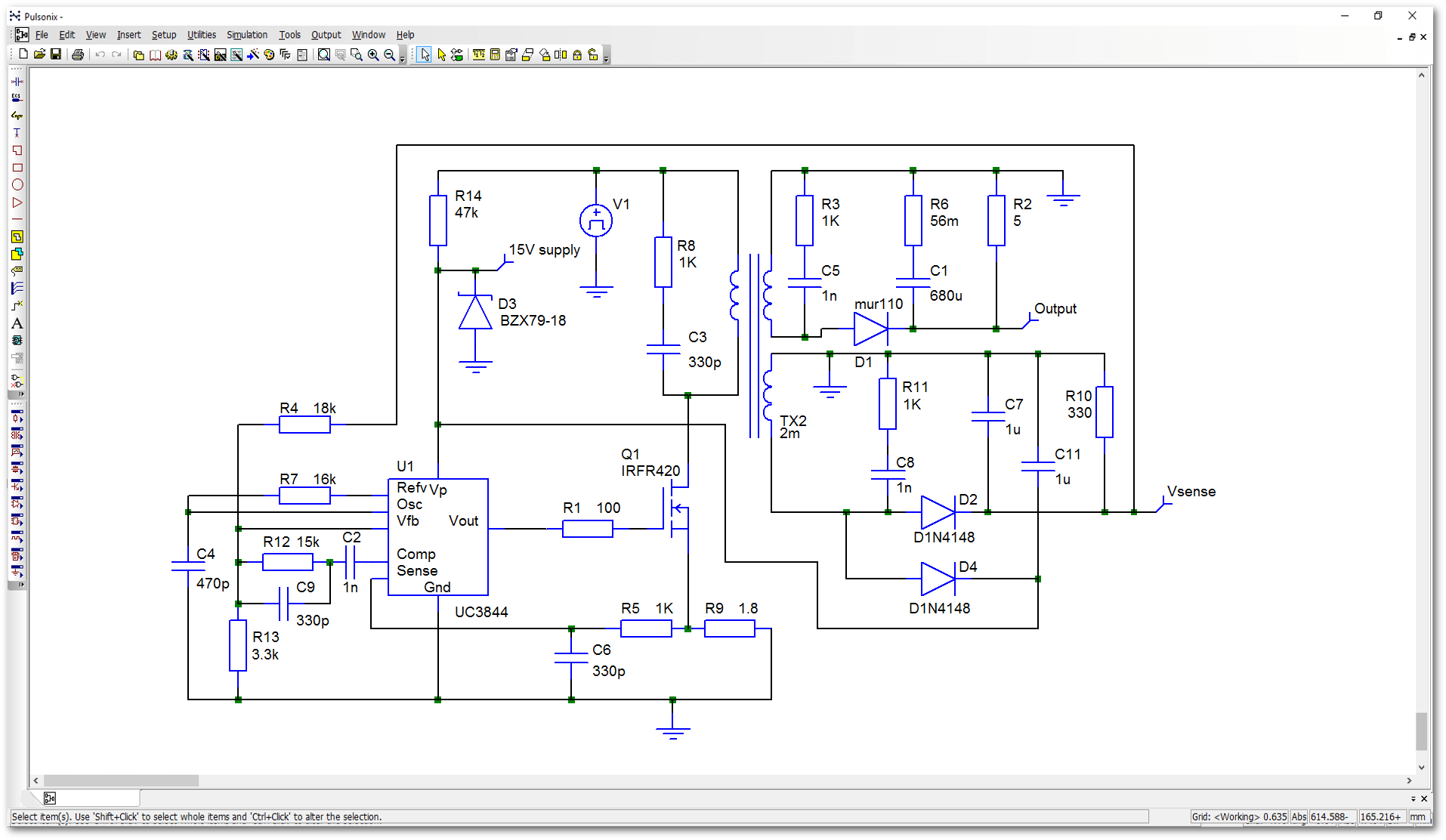Select the Insert Circle shape tool

(17, 185)
